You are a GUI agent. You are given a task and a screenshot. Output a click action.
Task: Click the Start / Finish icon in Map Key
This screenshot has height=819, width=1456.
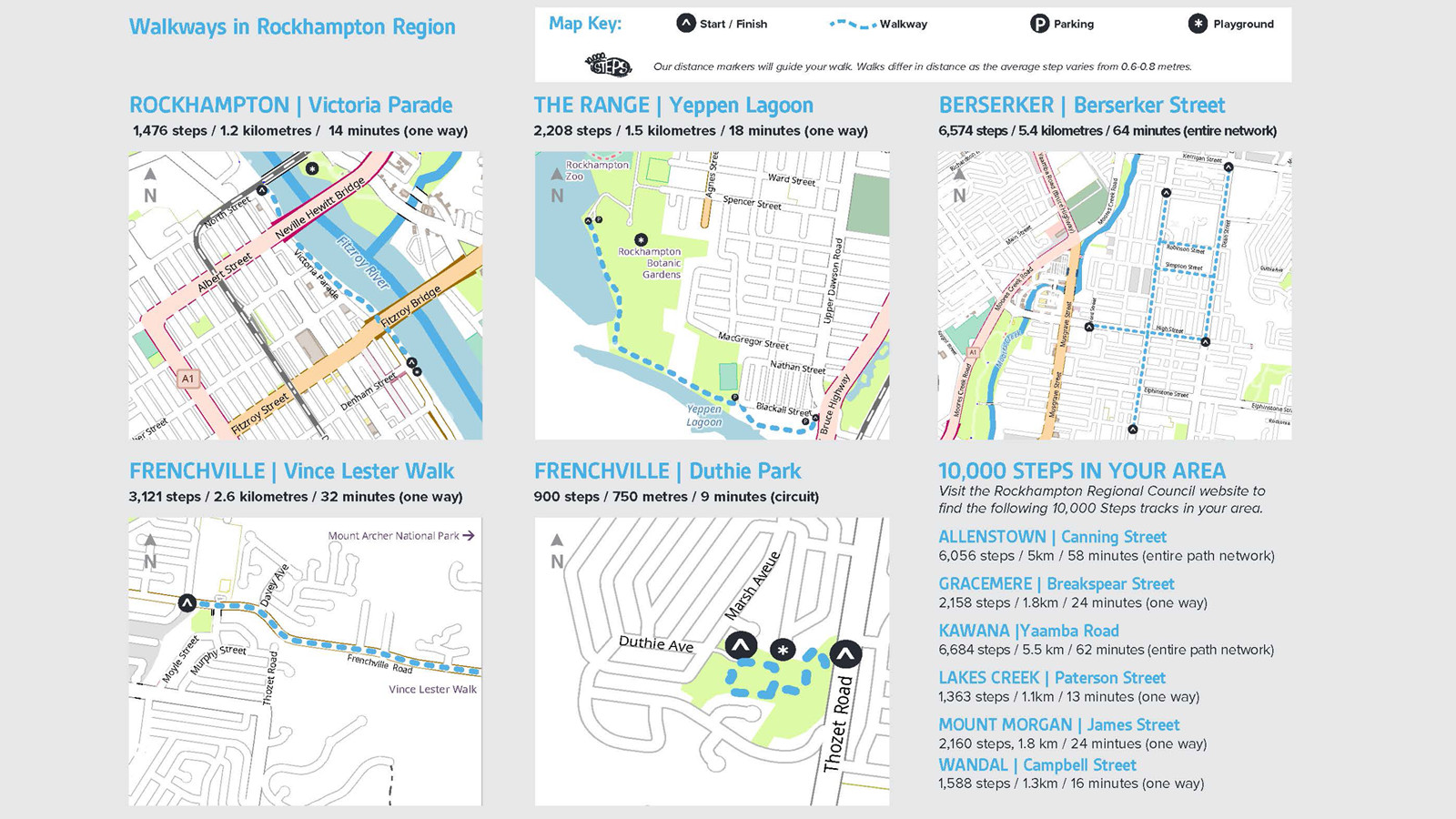coord(686,24)
